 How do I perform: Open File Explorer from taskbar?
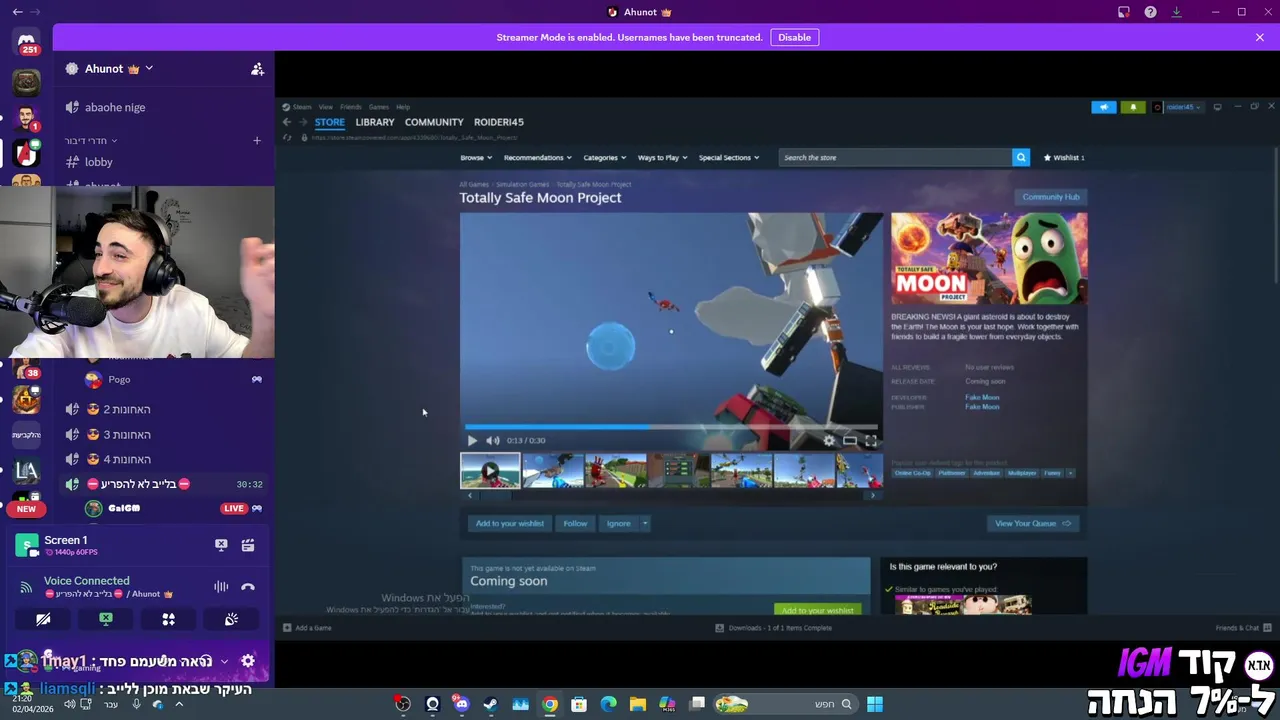tap(638, 704)
